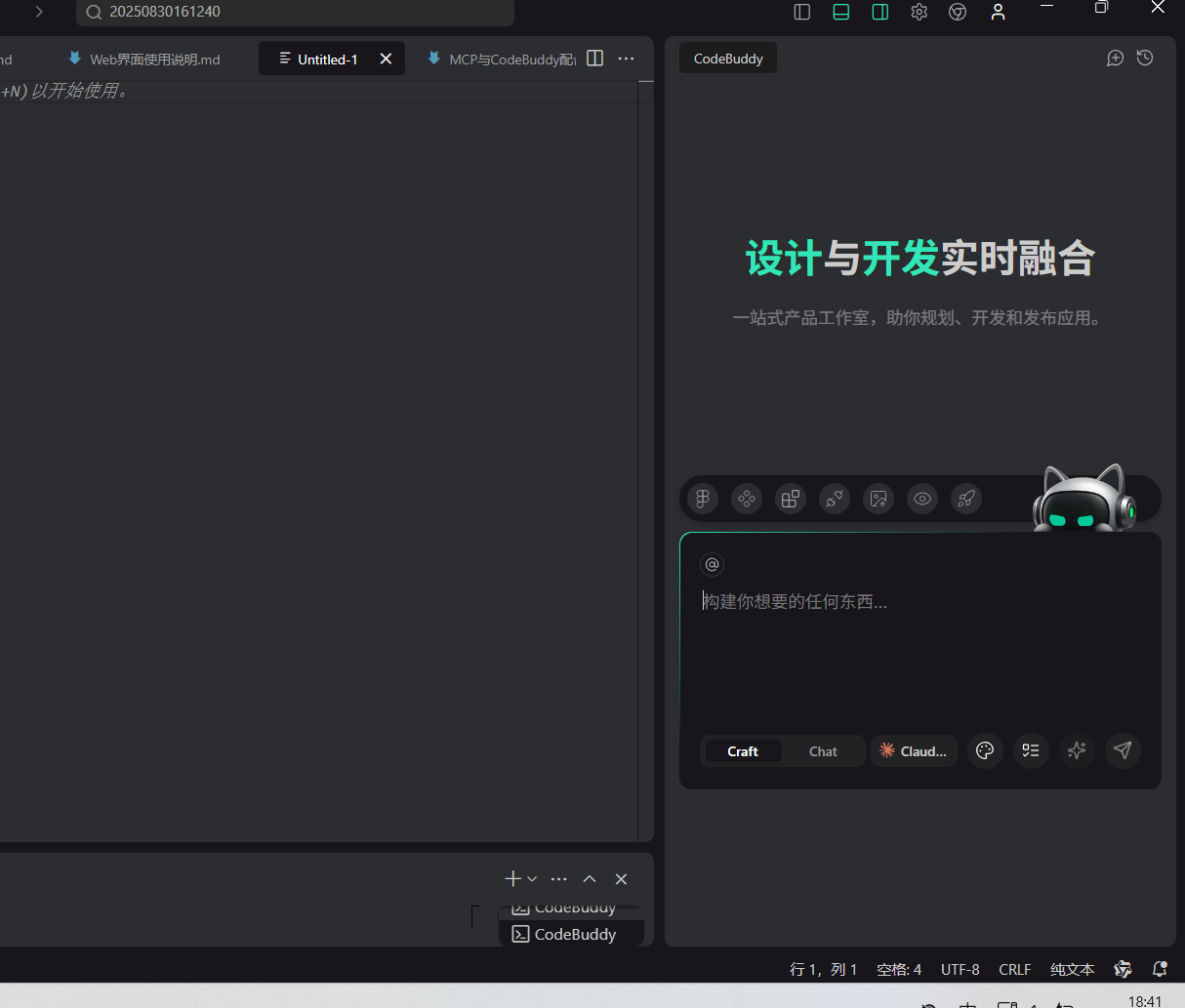Click the rocket deploy icon
The width and height of the screenshot is (1185, 1008).
(966, 499)
